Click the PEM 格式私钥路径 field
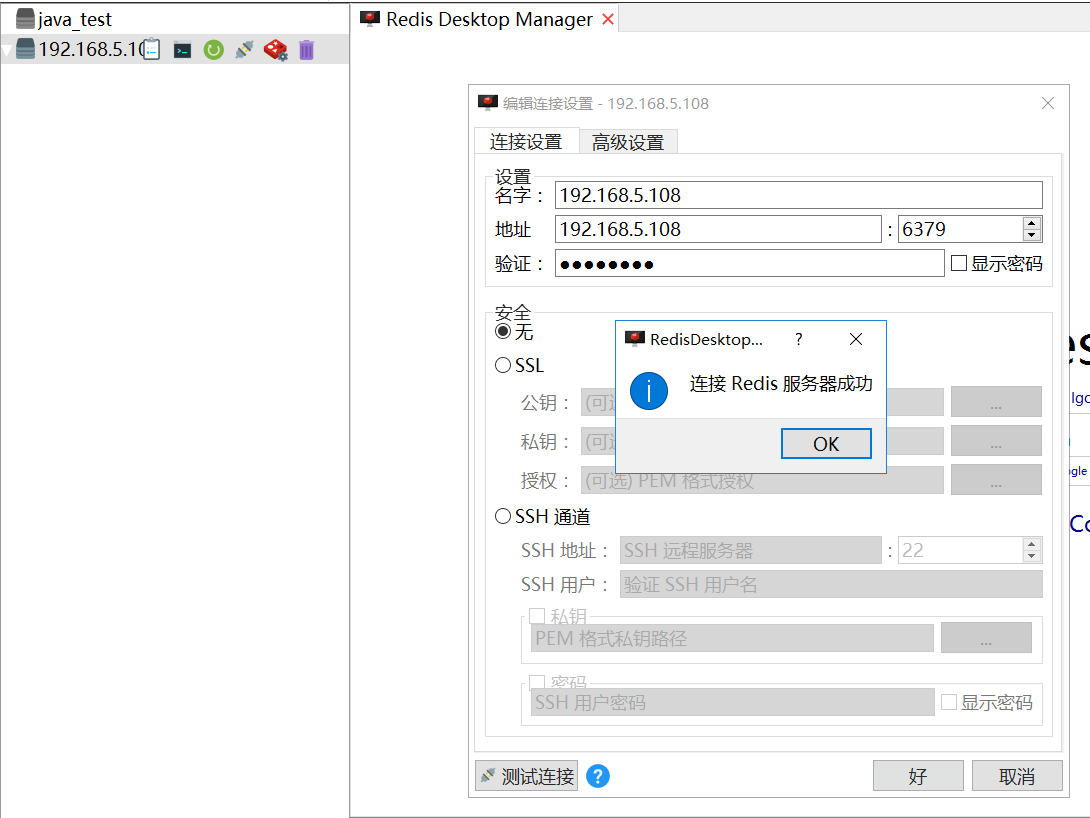The height and width of the screenshot is (818, 1090). (x=732, y=638)
